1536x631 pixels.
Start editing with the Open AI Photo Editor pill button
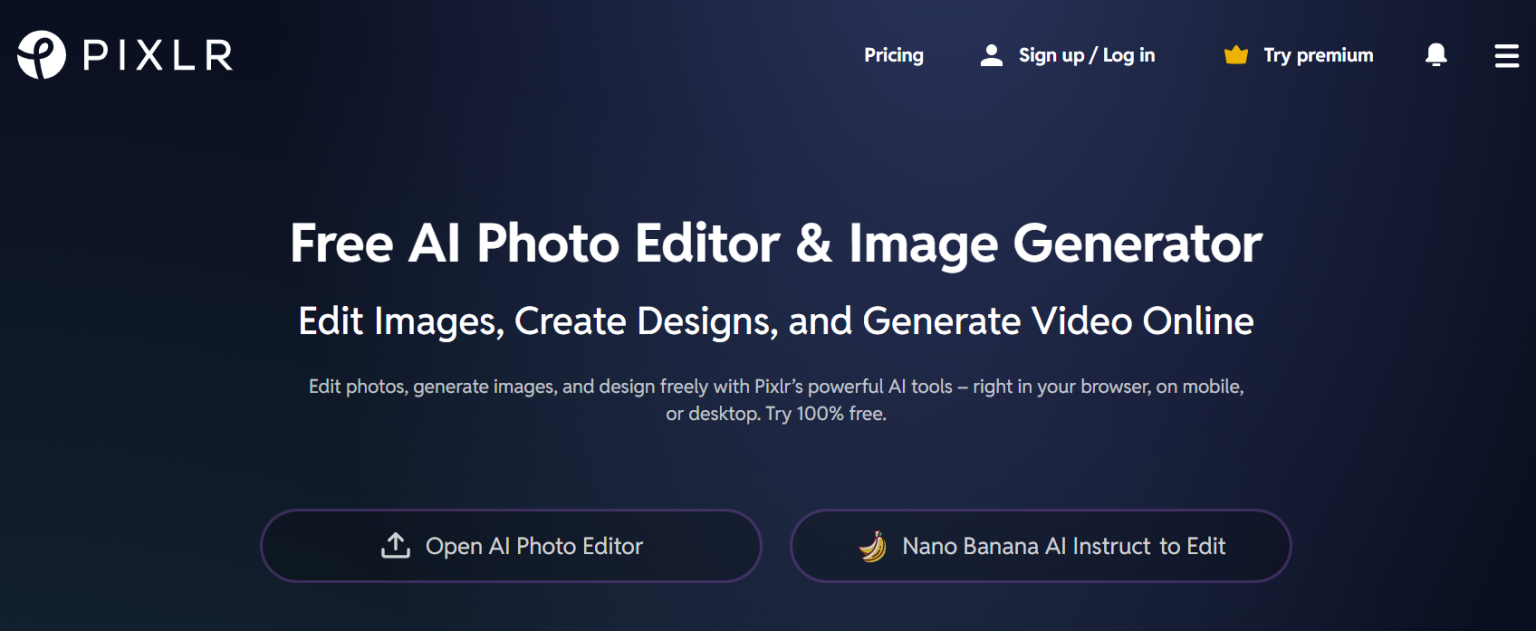[x=511, y=546]
